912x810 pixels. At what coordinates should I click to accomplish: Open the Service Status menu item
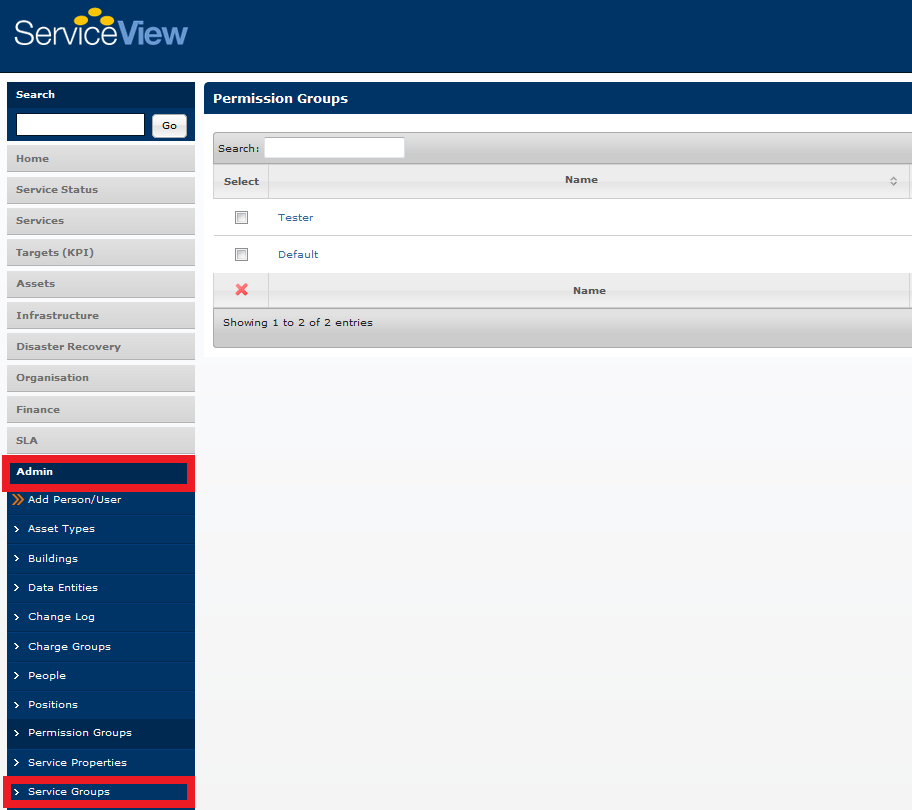[x=101, y=190]
